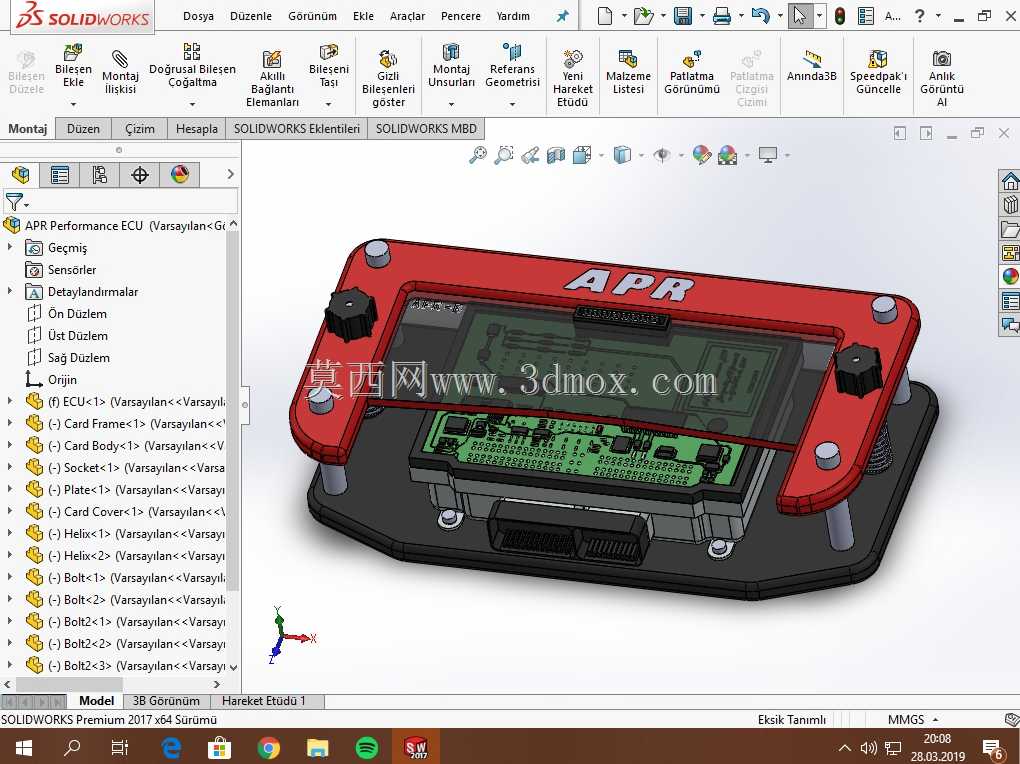Switch to the Hareket Etüdü 1 tab

[x=263, y=701]
